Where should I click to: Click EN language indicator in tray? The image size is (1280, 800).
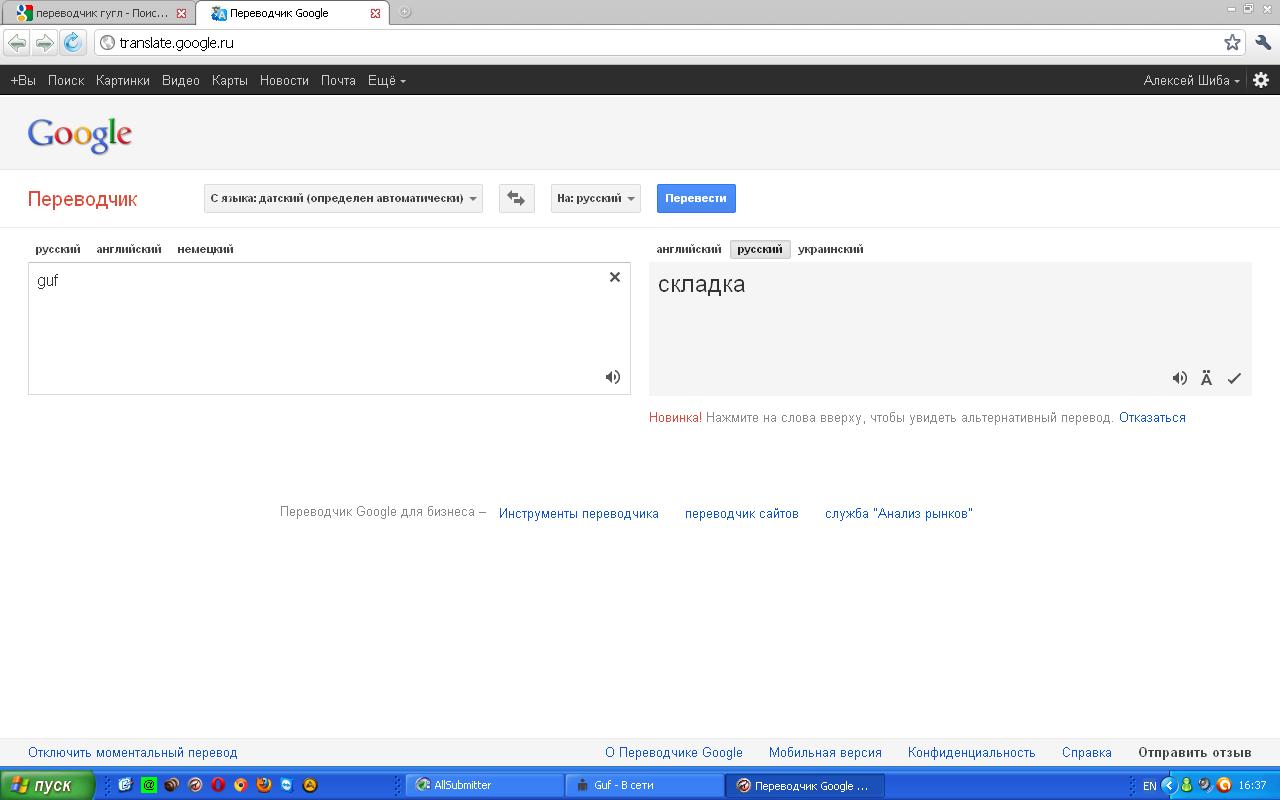point(1150,786)
